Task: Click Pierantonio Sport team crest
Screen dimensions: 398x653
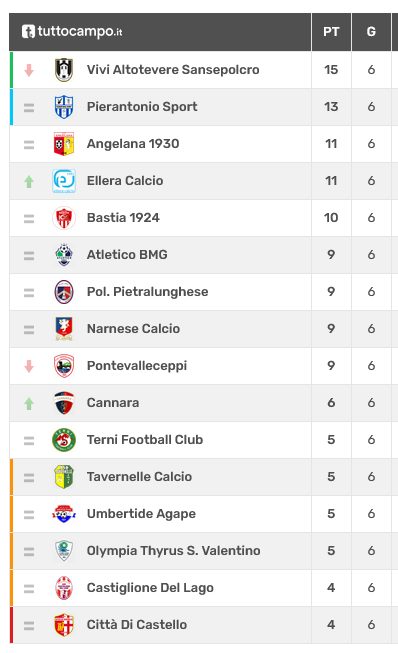Action: 64,107
